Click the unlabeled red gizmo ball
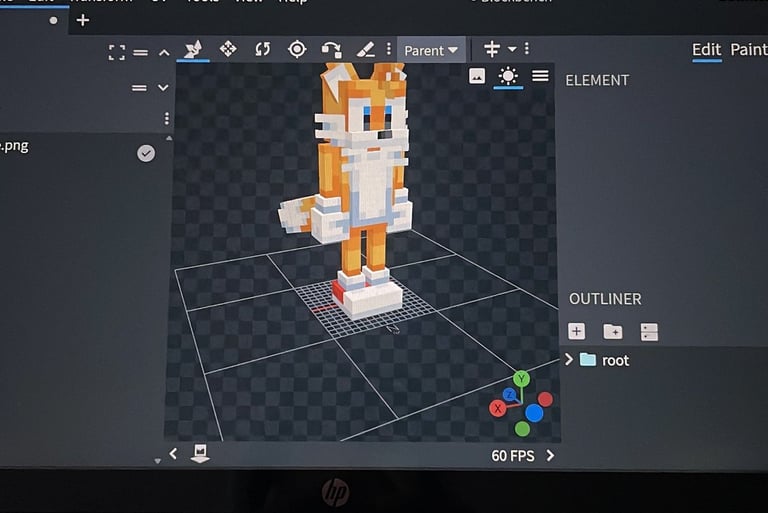 [545, 399]
